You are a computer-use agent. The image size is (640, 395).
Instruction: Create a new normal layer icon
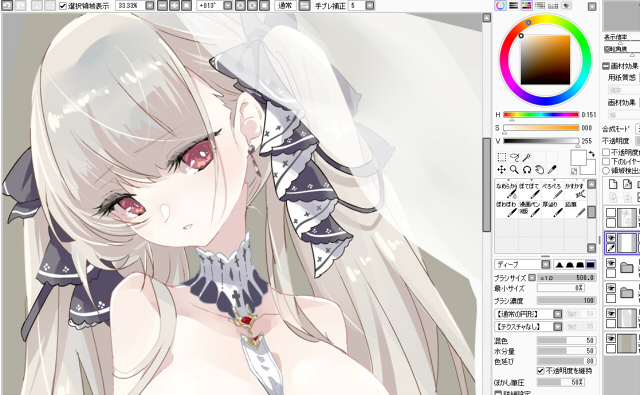(613, 184)
